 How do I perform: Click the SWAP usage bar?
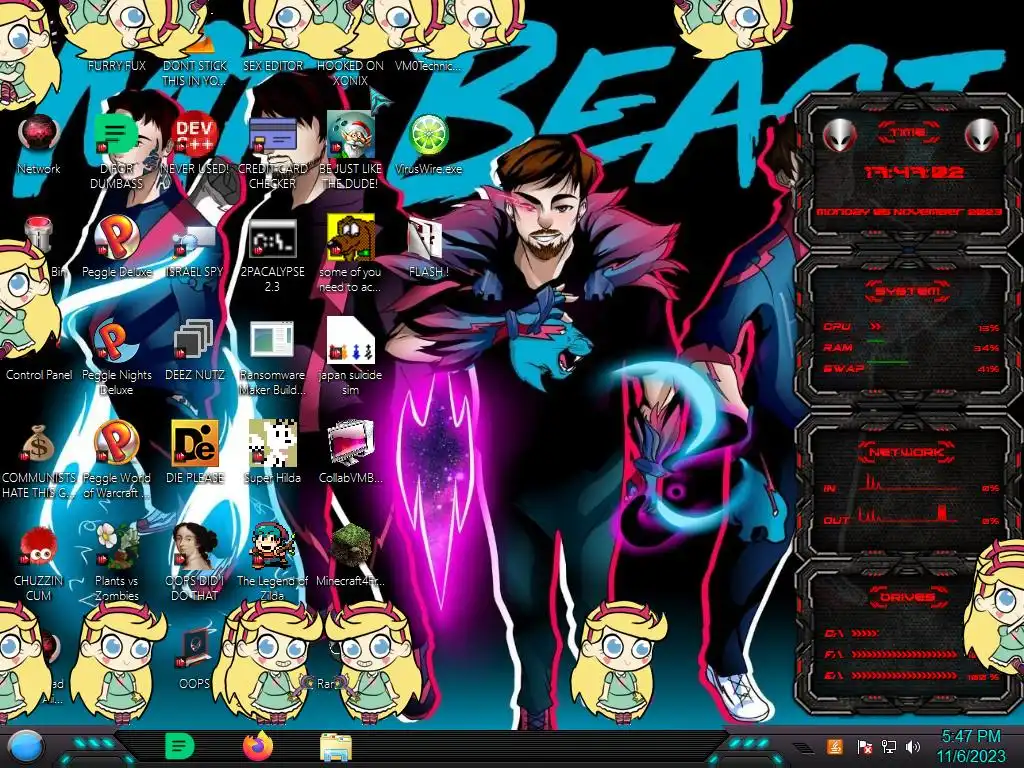(888, 361)
